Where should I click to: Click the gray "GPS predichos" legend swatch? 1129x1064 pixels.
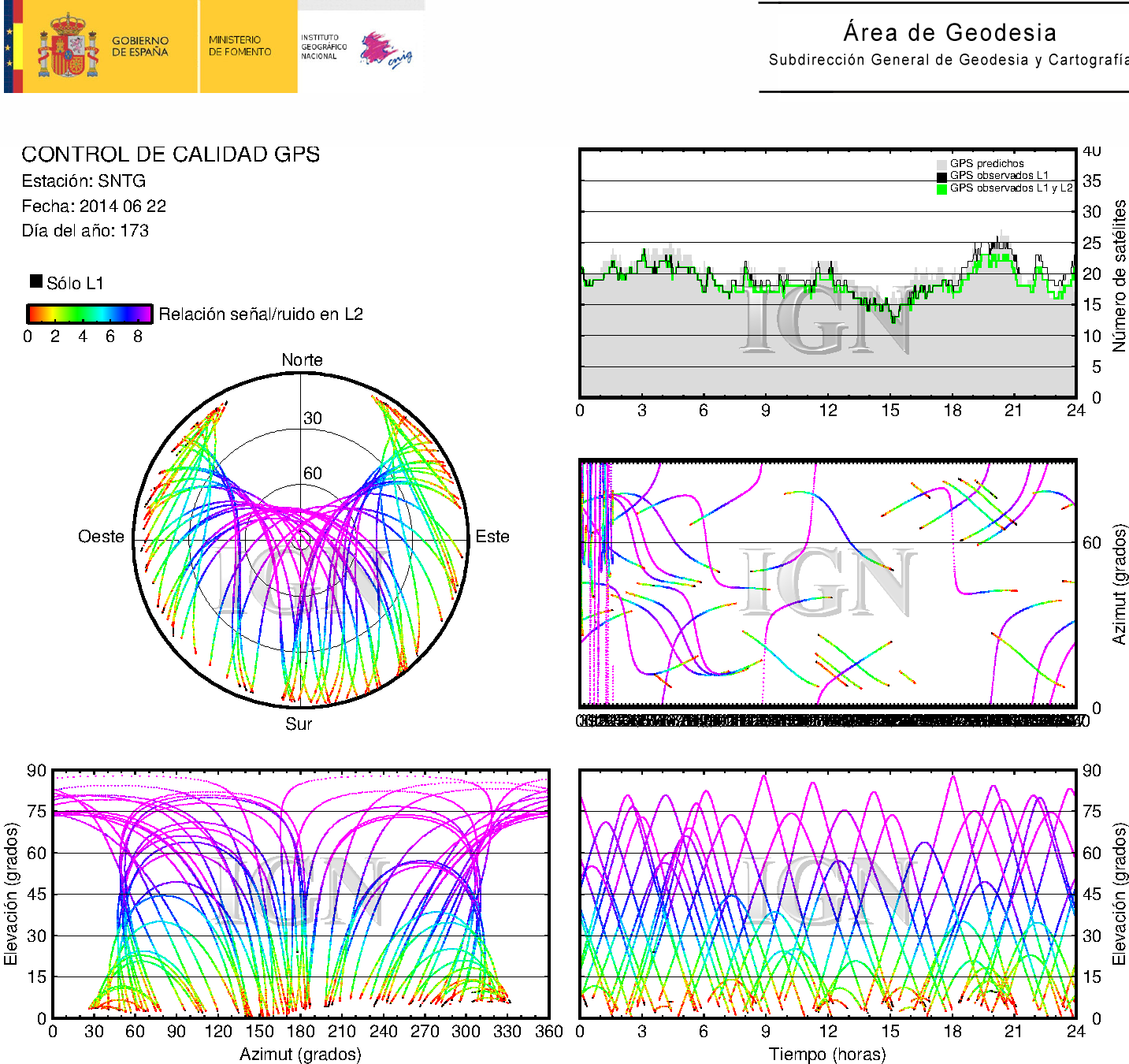coord(941,164)
